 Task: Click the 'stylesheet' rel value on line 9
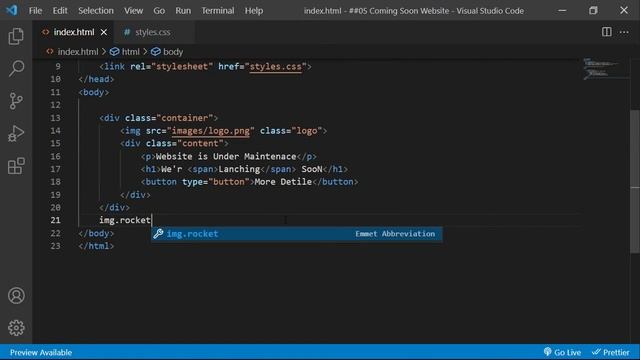point(182,67)
